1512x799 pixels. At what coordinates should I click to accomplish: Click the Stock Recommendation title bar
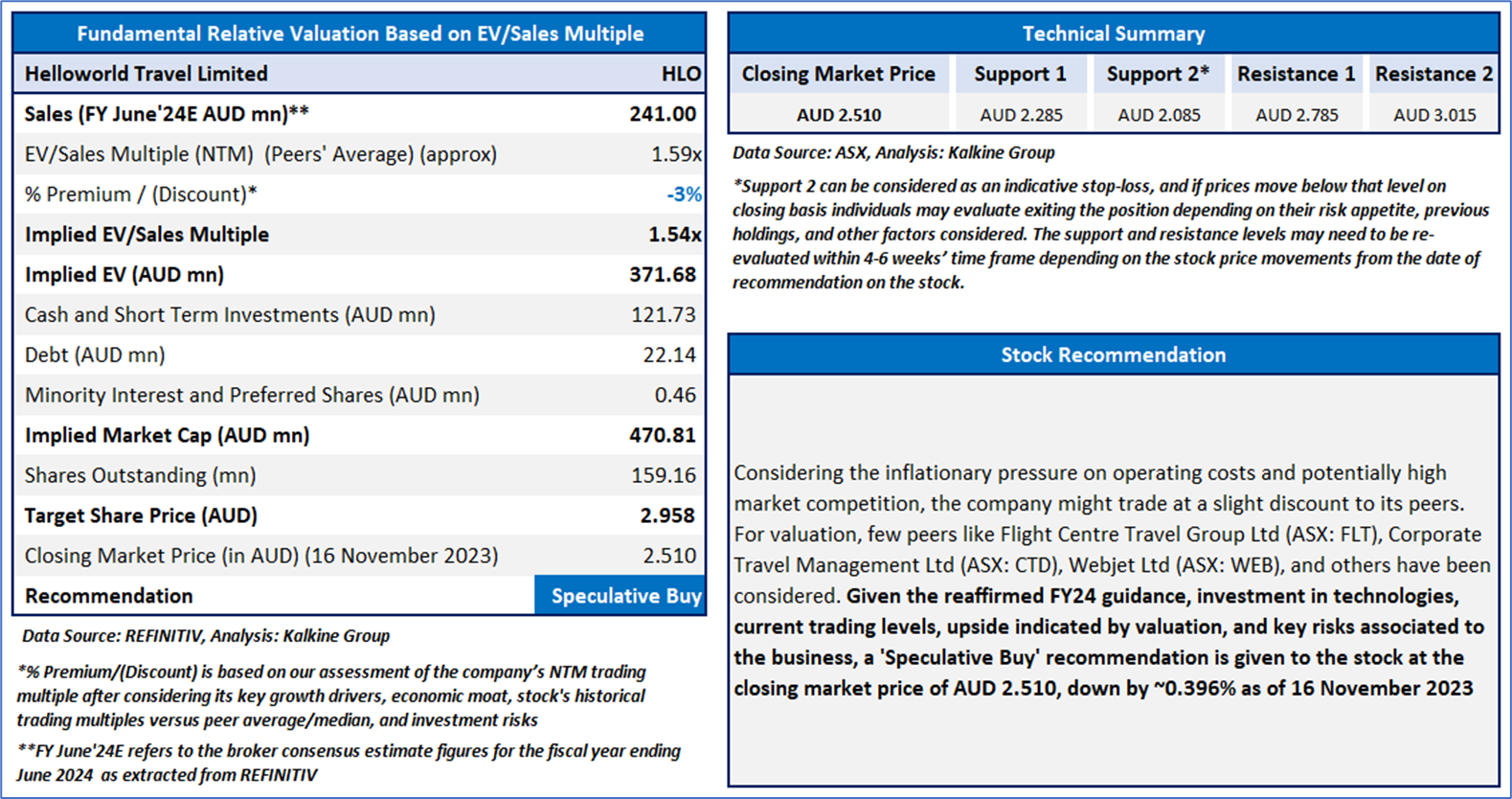click(1113, 354)
